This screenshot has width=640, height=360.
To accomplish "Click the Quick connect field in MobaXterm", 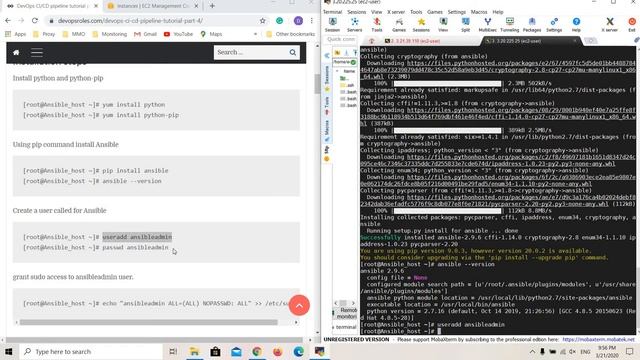I will pyautogui.click(x=341, y=40).
